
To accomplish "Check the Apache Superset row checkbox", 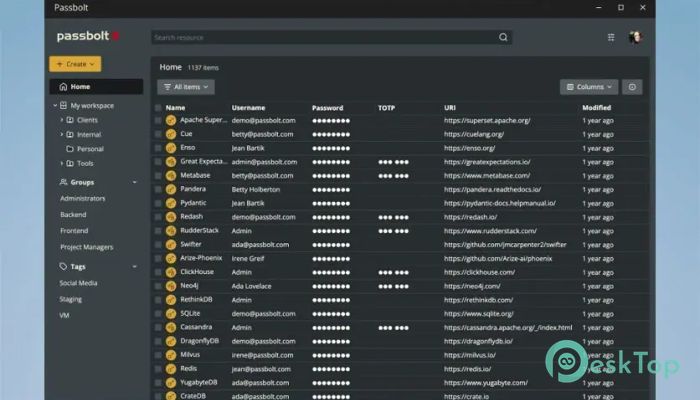I will pos(158,121).
